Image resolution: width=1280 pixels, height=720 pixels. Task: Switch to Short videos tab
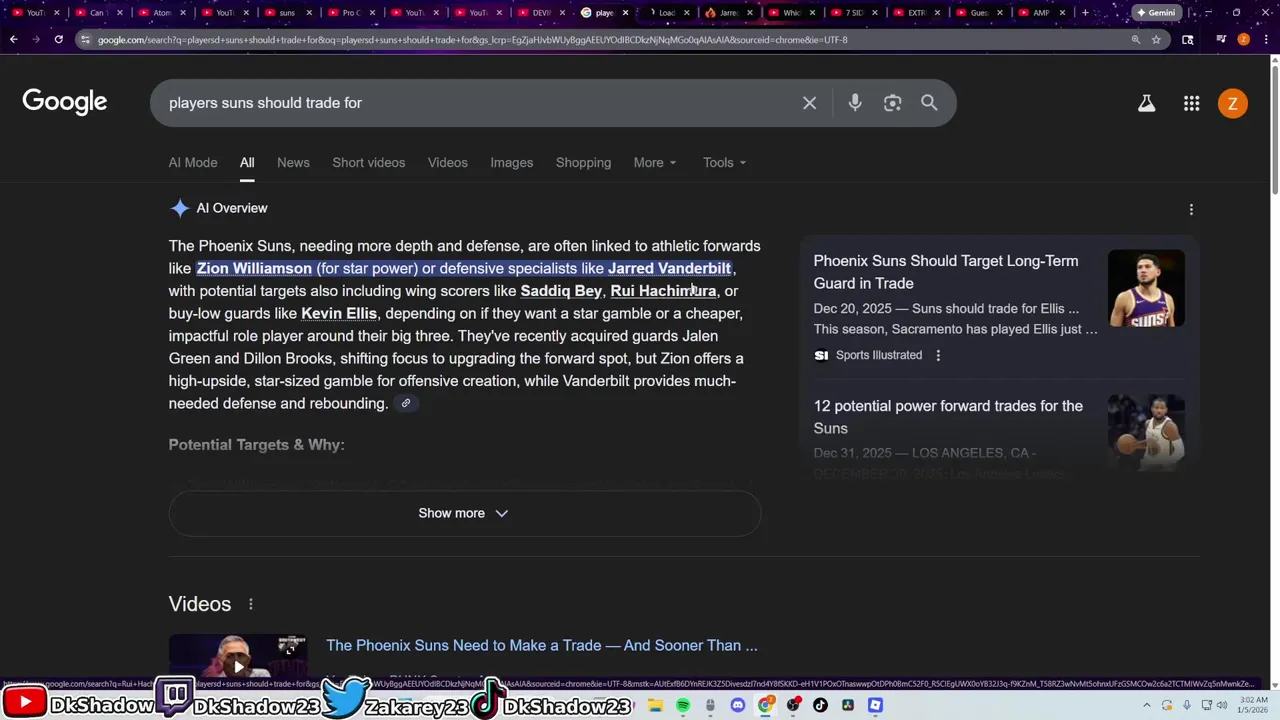coord(369,162)
